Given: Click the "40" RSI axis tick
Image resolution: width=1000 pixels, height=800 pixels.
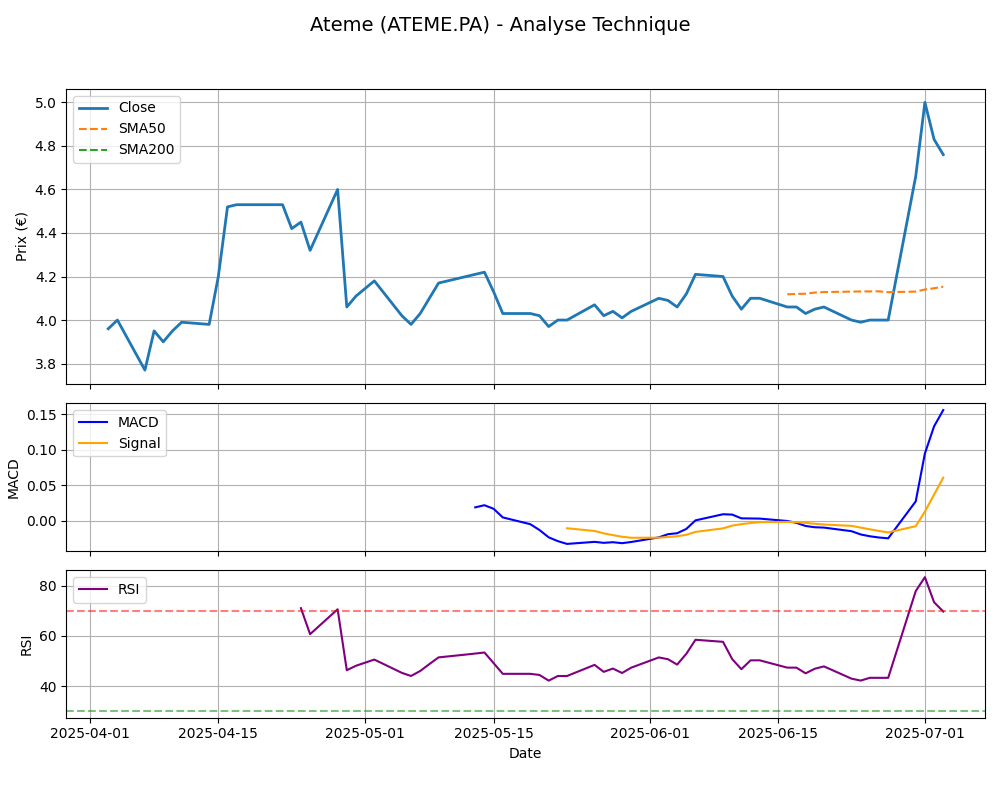Looking at the screenshot, I should [x=50, y=687].
